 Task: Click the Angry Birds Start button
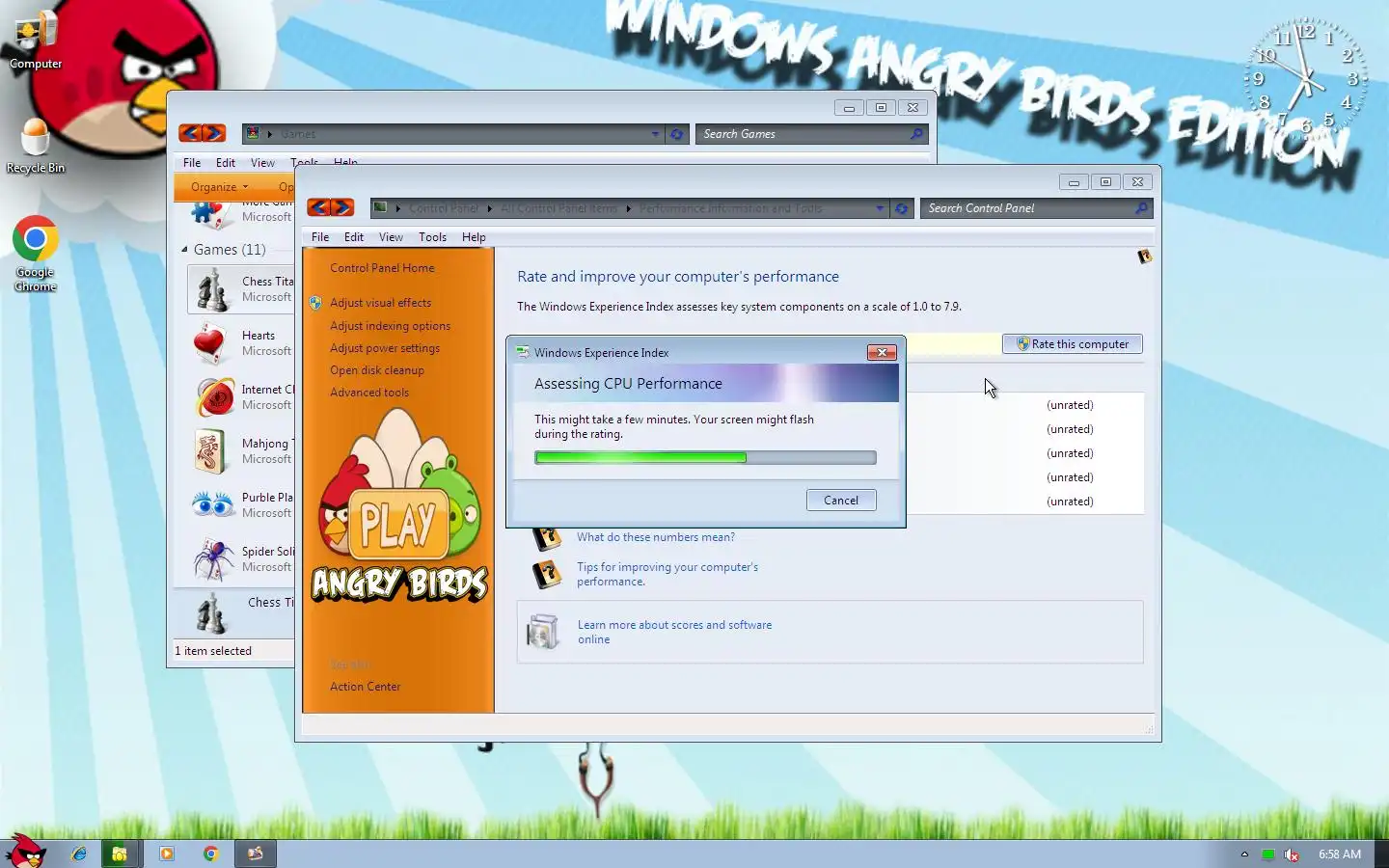tap(26, 851)
